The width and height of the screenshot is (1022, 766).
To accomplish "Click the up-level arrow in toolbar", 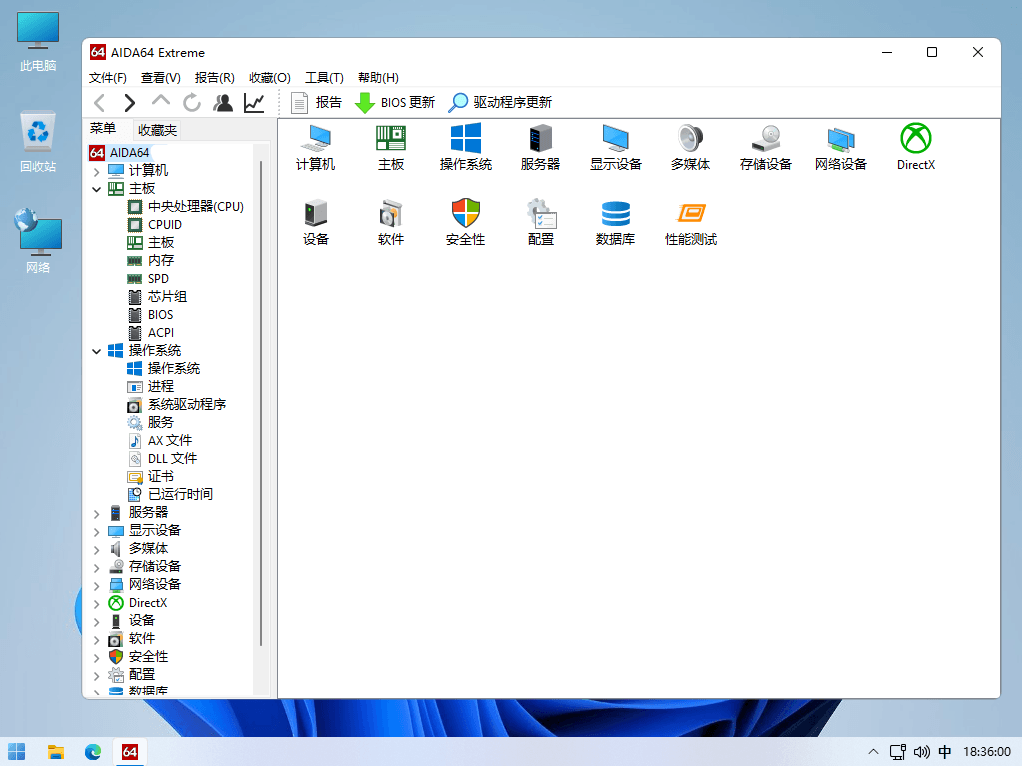I will click(160, 102).
